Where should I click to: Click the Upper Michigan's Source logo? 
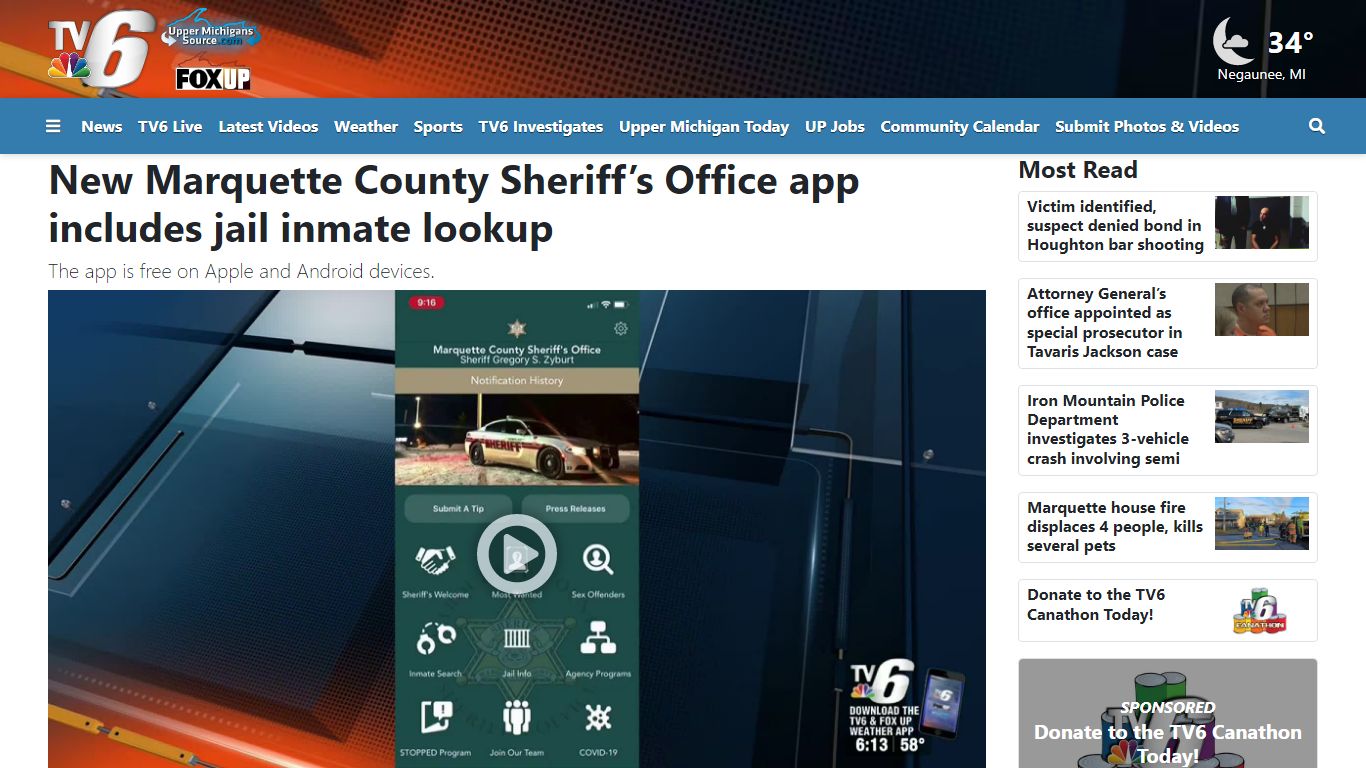pyautogui.click(x=211, y=33)
